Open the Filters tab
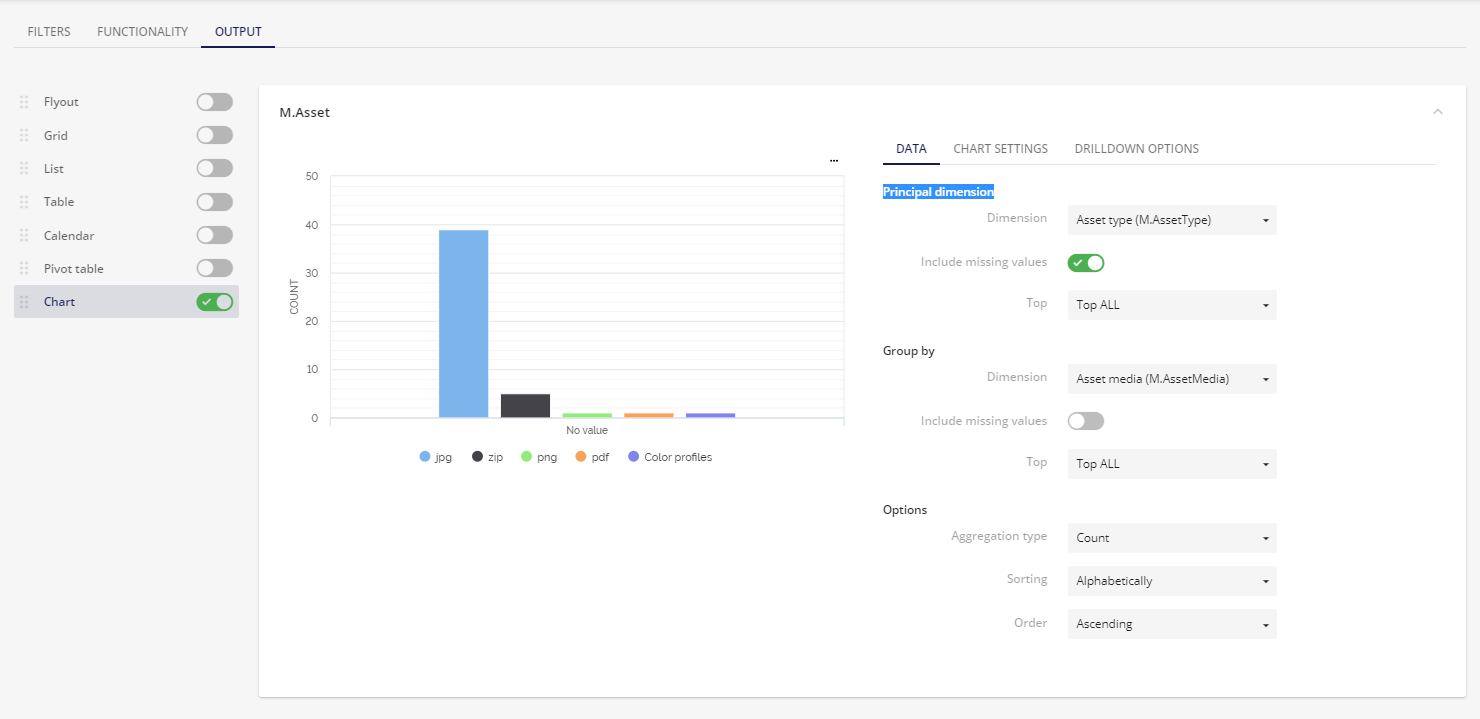 [49, 32]
